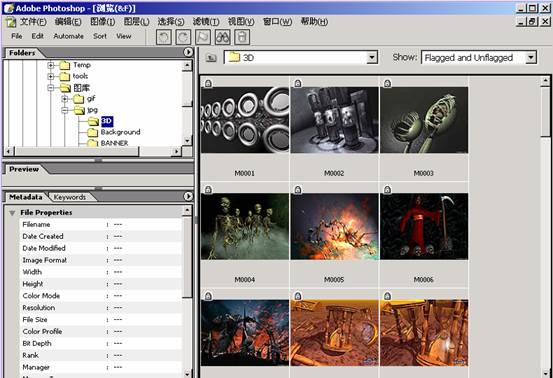Image resolution: width=553 pixels, height=378 pixels.
Task: Collapse the File Properties section triangle
Action: coord(12,213)
